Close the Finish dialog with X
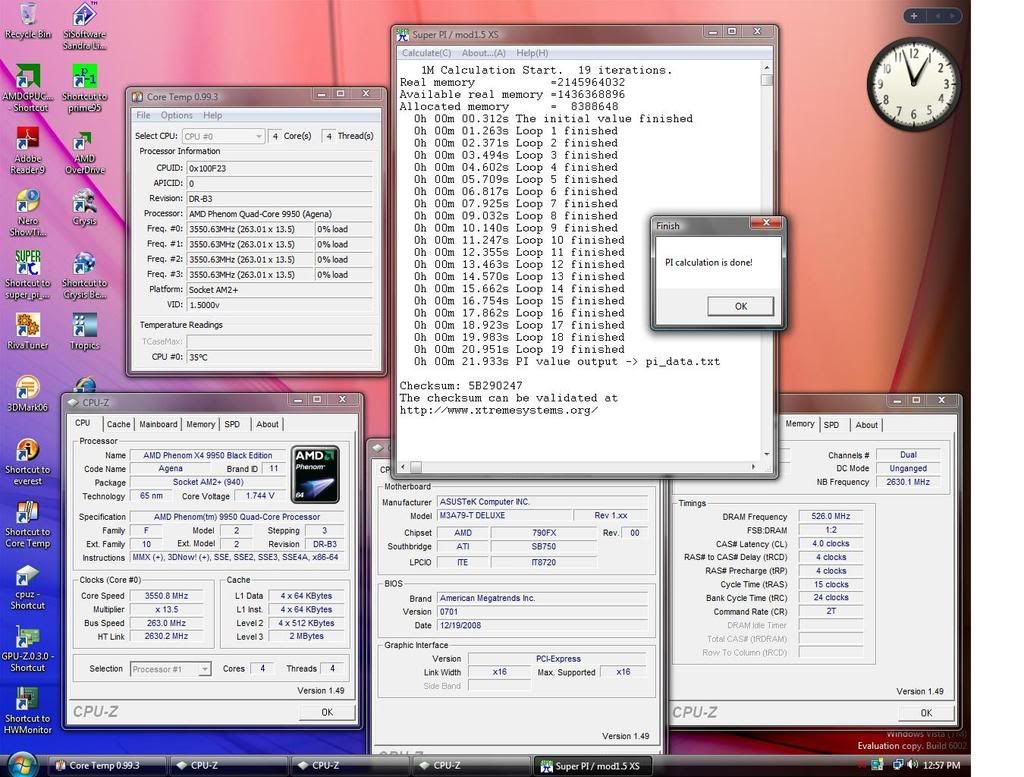 click(765, 223)
